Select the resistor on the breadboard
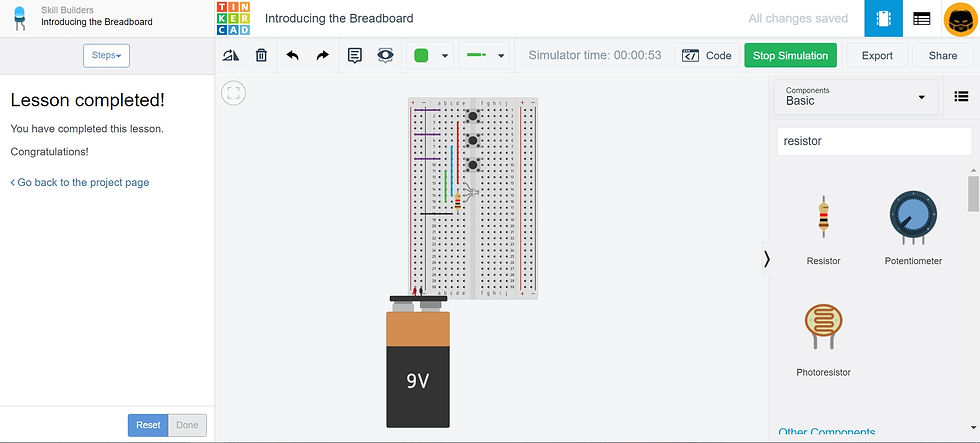This screenshot has height=443, width=980. point(458,201)
